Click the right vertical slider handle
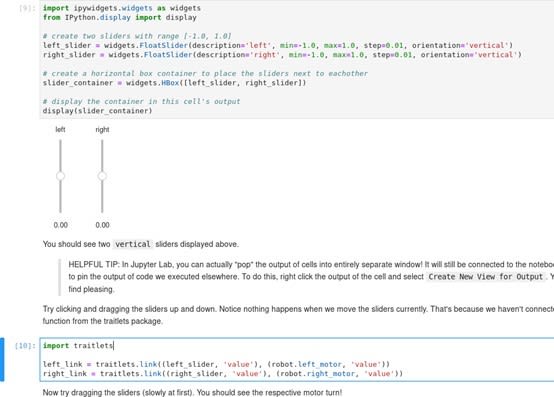The height and width of the screenshot is (397, 554). click(x=102, y=176)
